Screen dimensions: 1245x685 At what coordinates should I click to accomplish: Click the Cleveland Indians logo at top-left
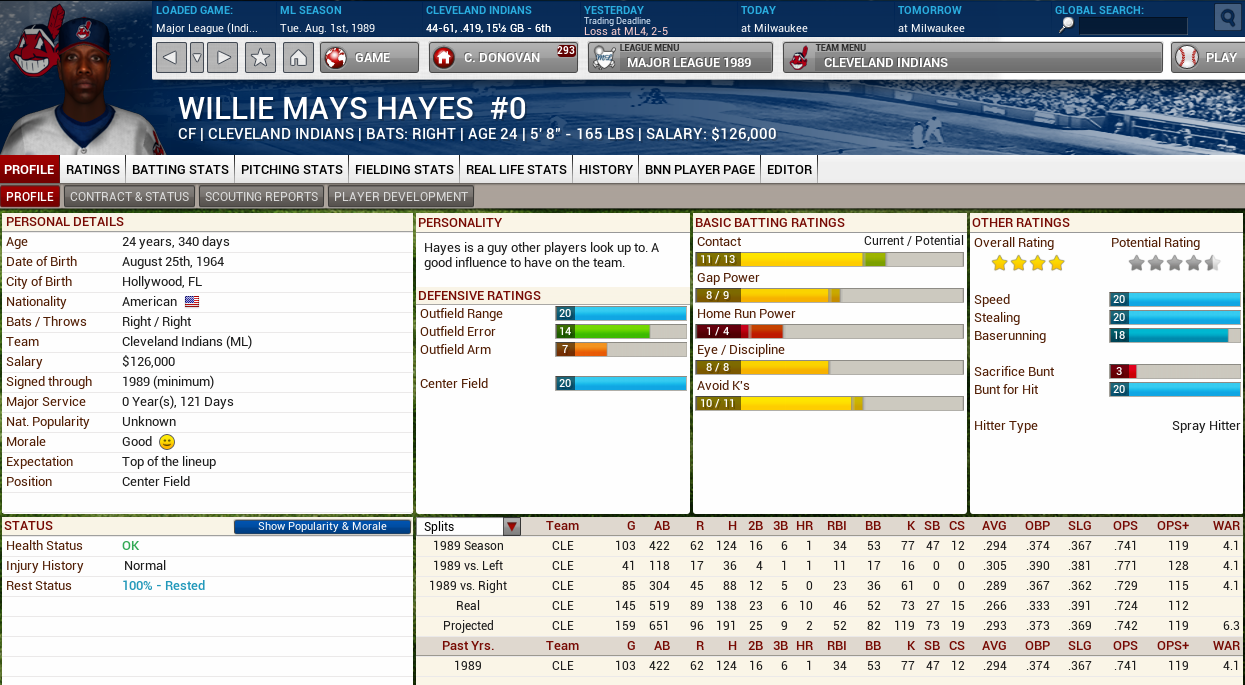(32, 42)
